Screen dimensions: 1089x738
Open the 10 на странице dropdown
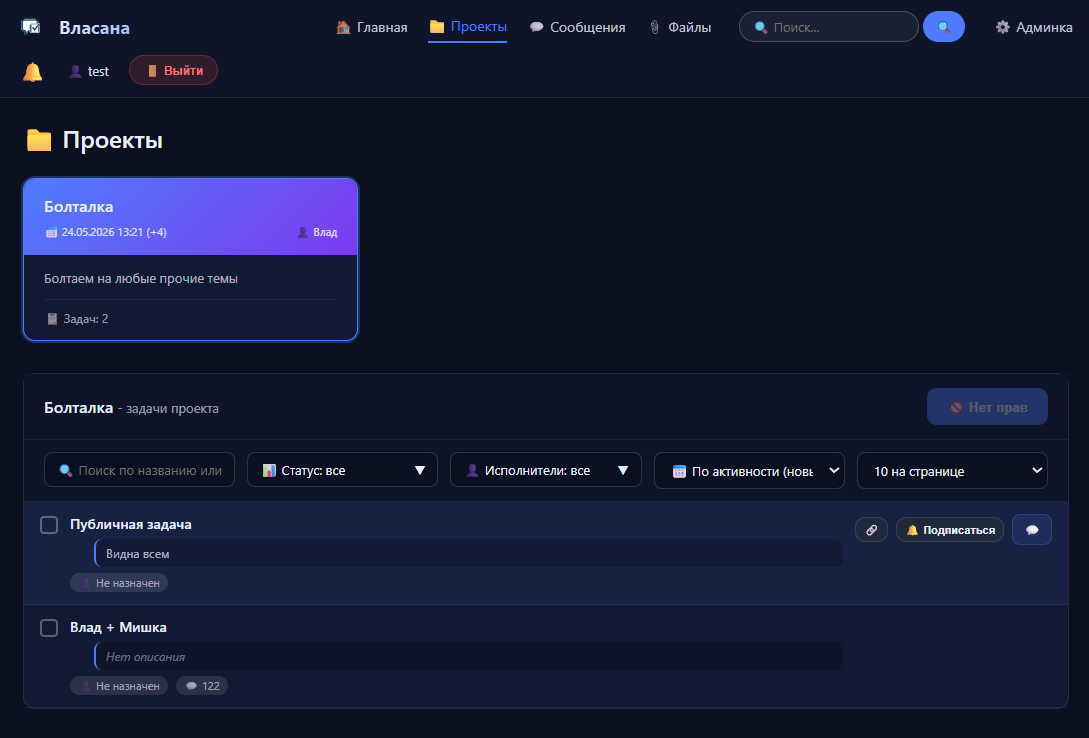[x=952, y=471]
